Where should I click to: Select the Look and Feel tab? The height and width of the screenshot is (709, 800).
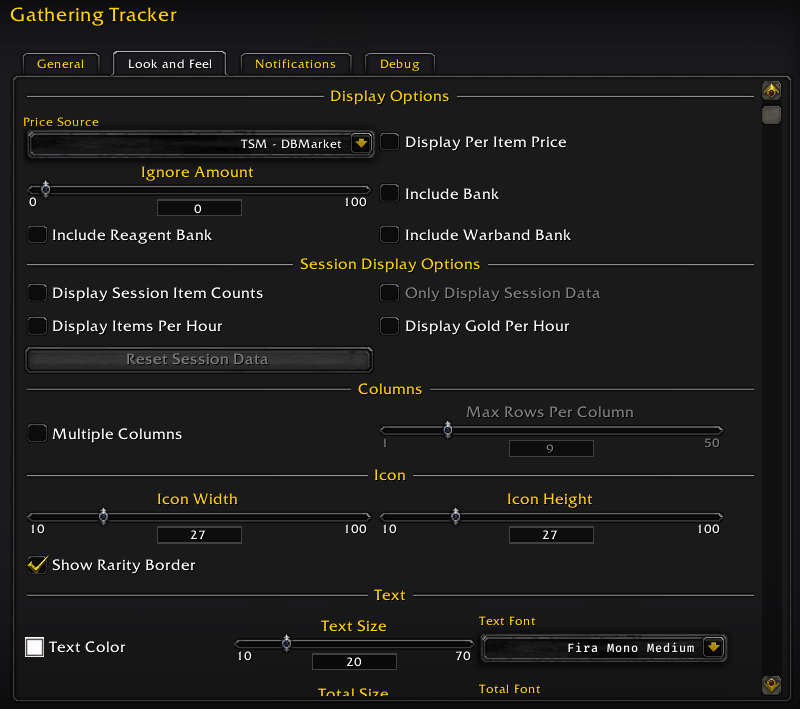(x=169, y=64)
